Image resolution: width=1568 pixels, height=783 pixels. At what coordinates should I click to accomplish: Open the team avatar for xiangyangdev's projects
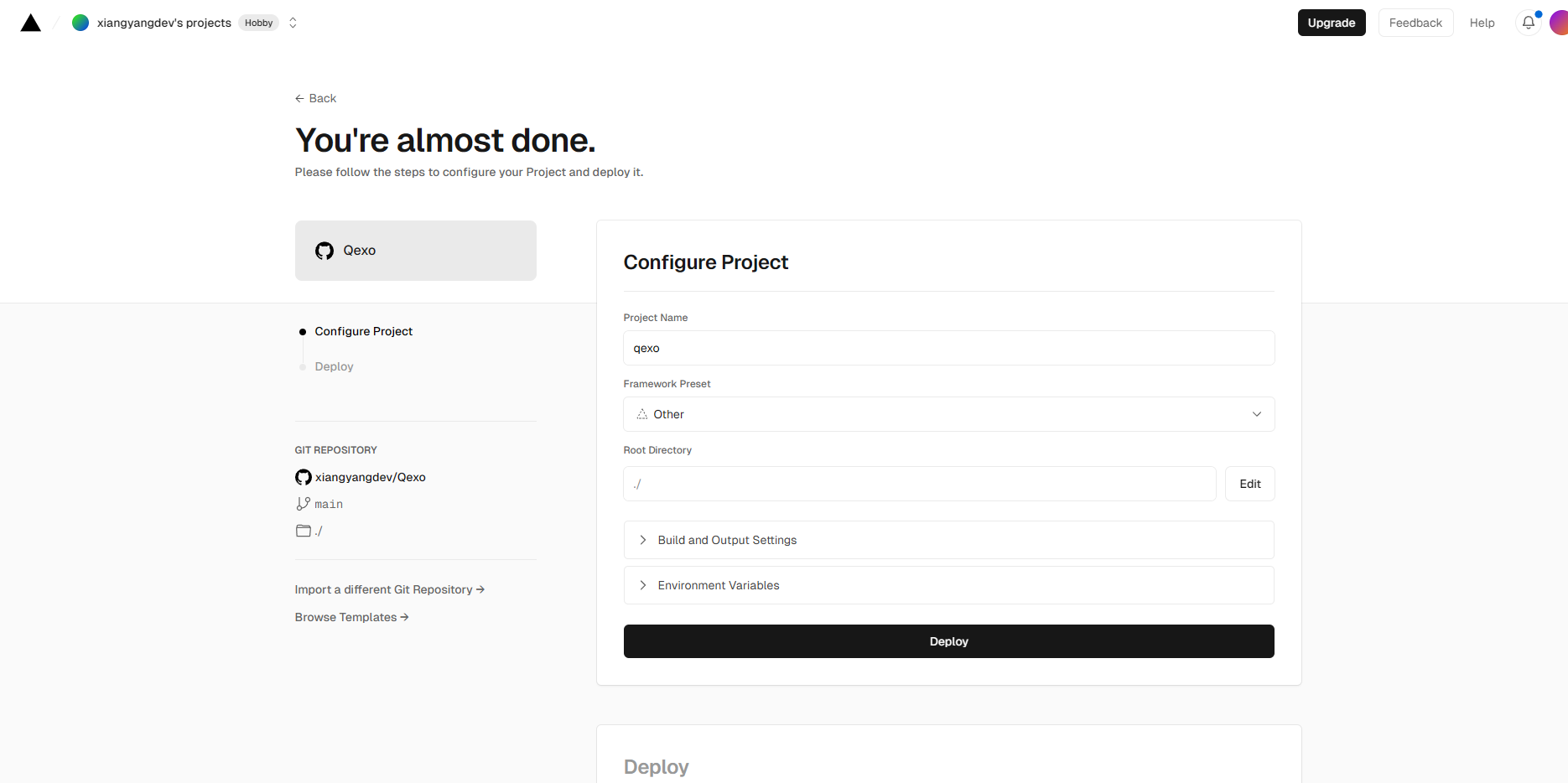click(80, 23)
